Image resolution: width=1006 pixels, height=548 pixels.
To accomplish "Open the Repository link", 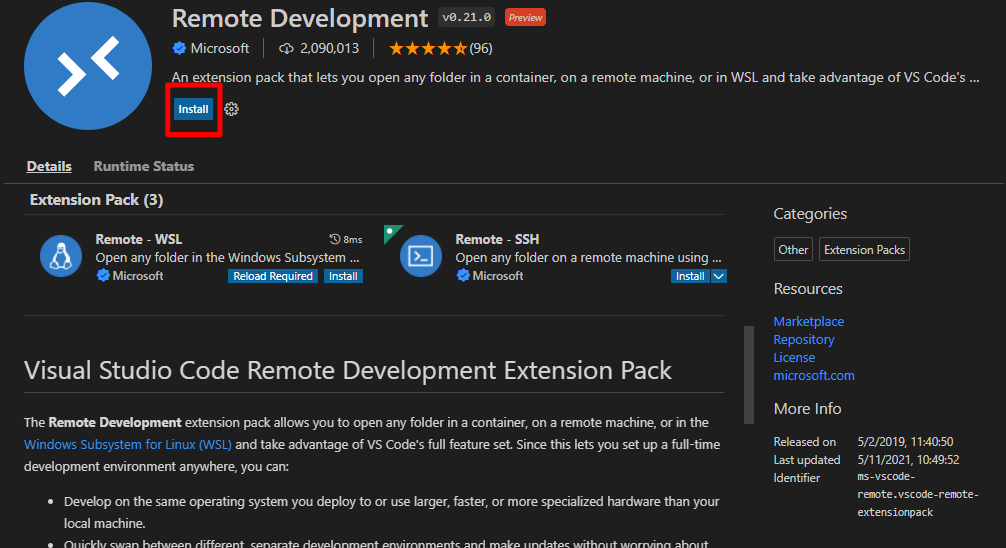I will (x=803, y=339).
